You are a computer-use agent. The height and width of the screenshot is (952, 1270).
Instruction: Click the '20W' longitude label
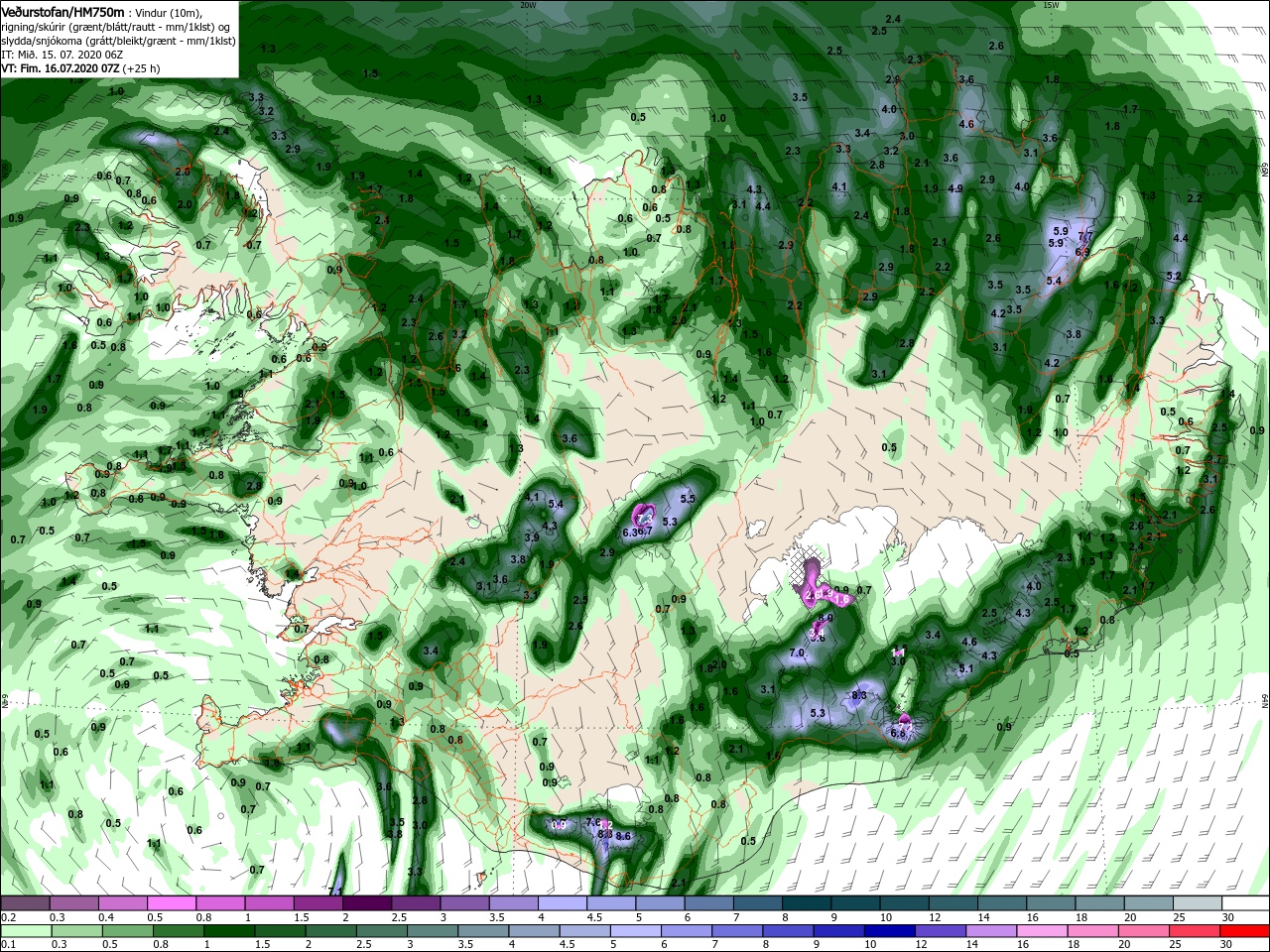pyautogui.click(x=527, y=4)
